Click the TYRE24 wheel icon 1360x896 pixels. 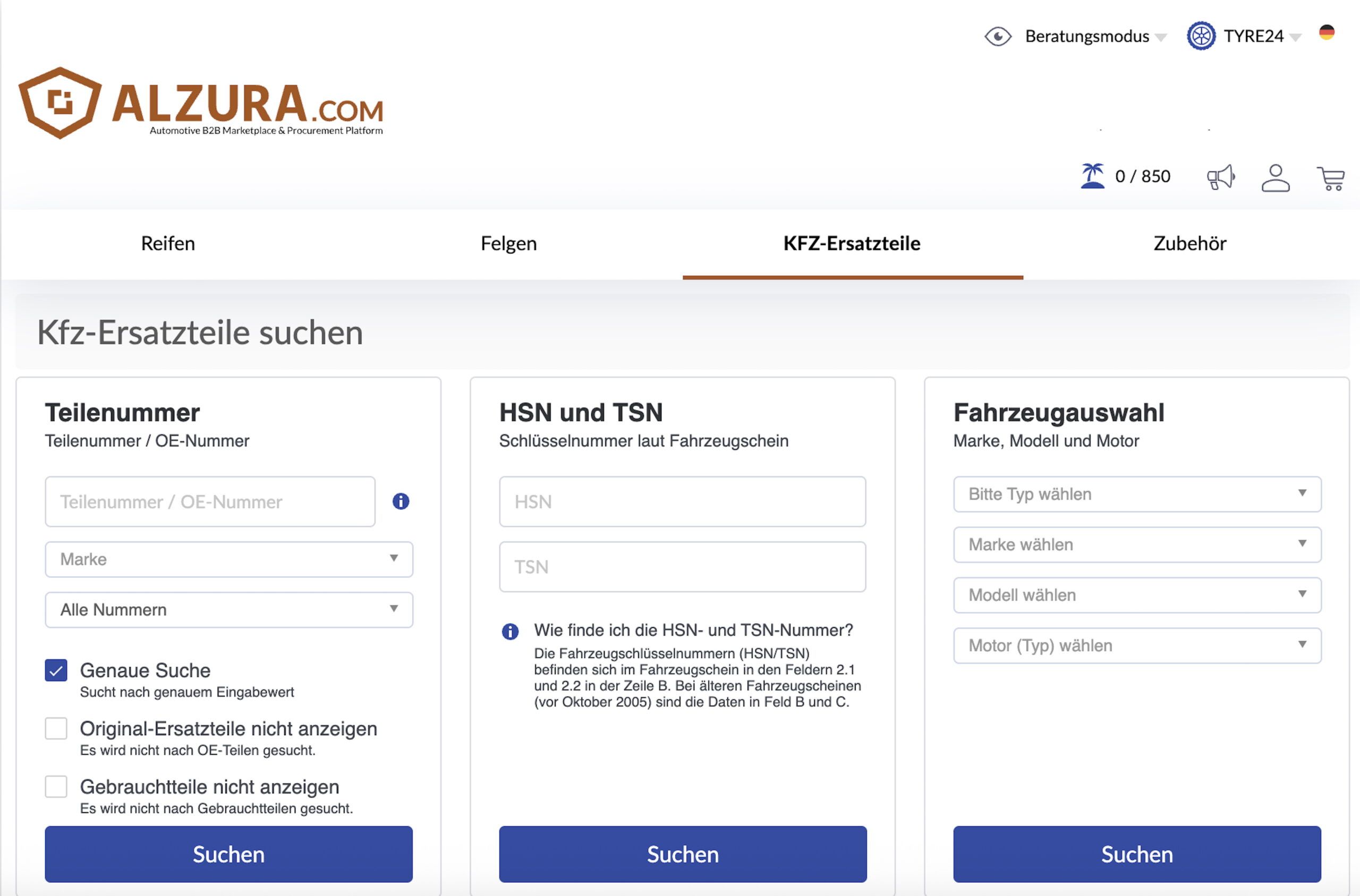pos(1201,36)
